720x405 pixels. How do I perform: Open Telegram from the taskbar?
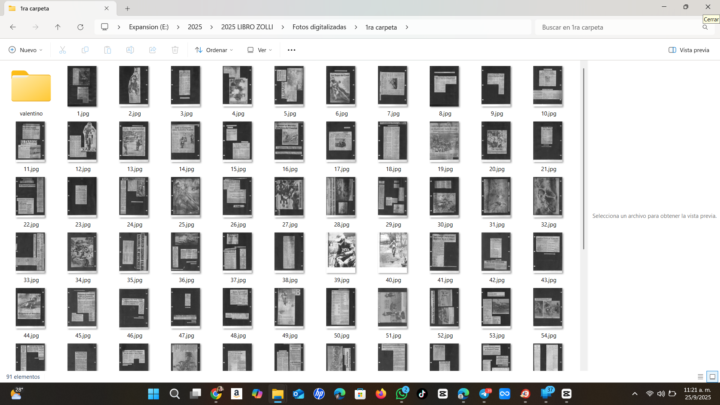[x=484, y=394]
